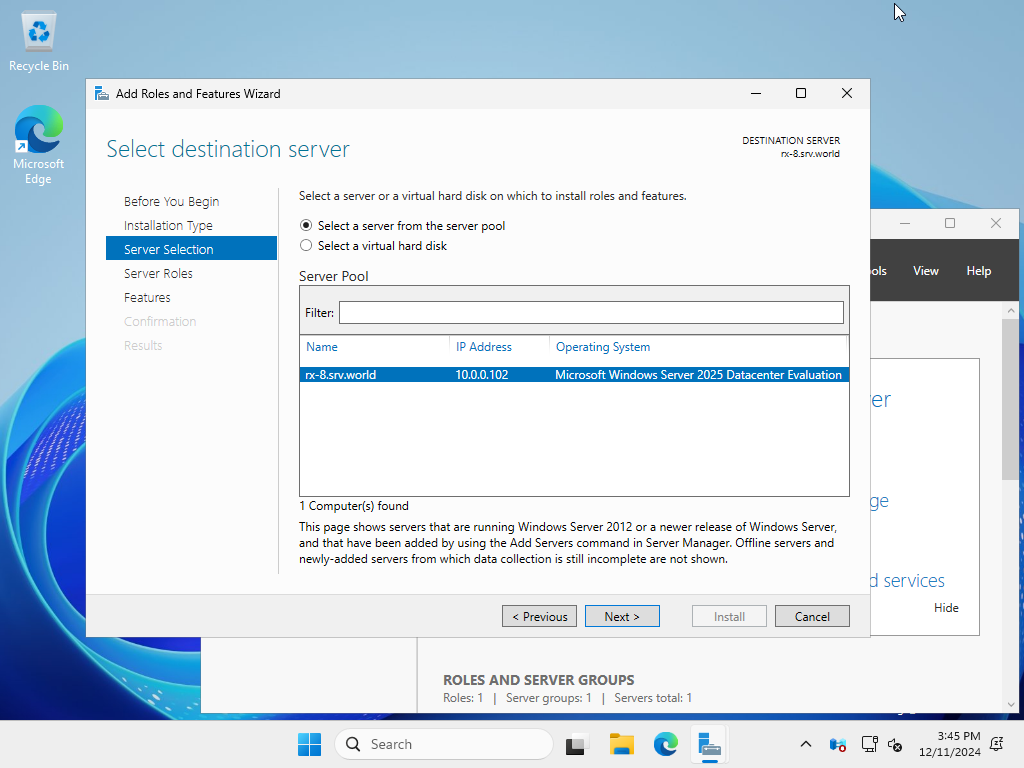The image size is (1024, 768).
Task: Click the Windows Server 2025 Datacenter Evaluation cell
Action: coord(698,375)
